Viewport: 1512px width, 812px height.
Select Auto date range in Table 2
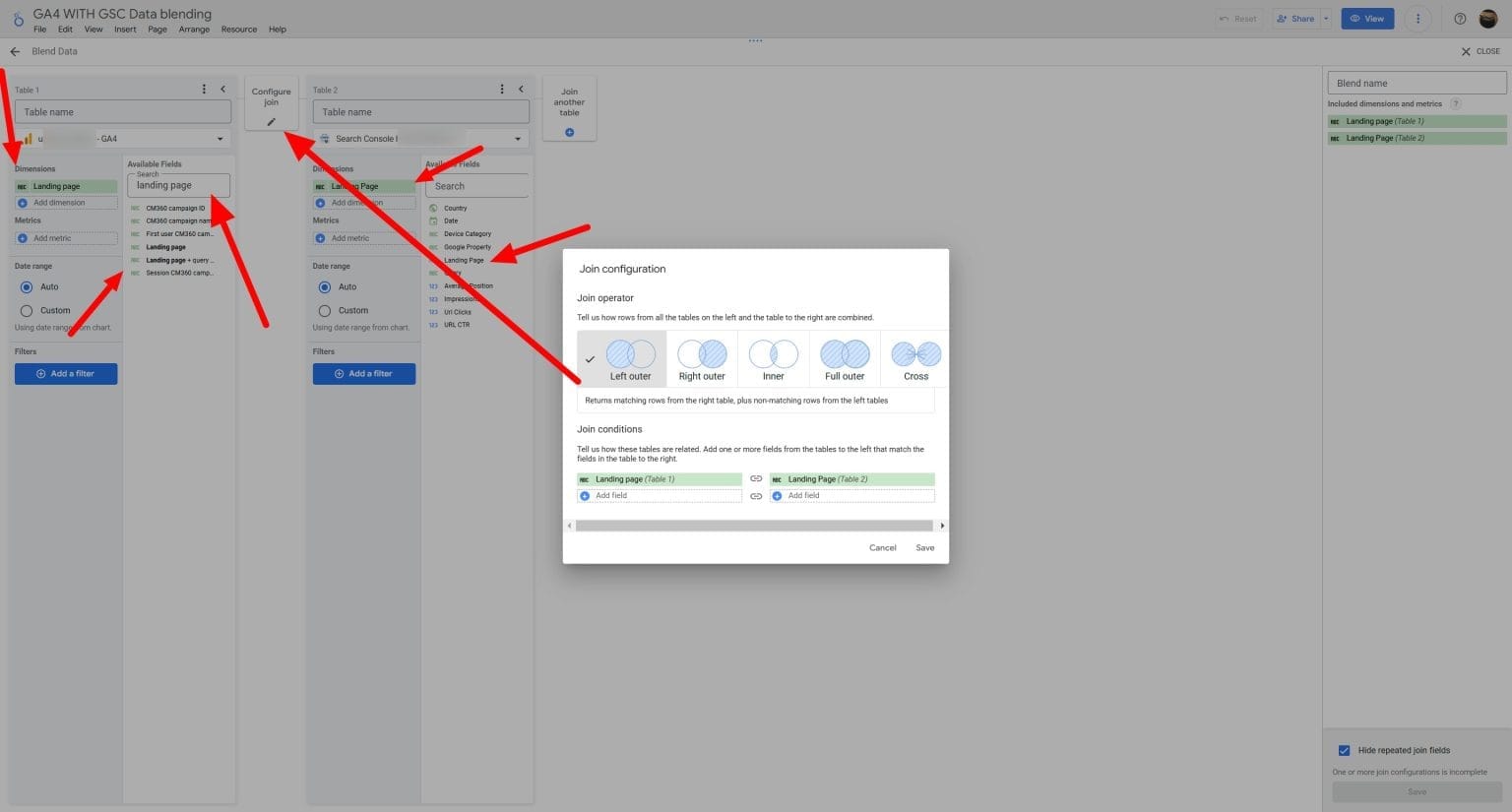click(x=325, y=286)
